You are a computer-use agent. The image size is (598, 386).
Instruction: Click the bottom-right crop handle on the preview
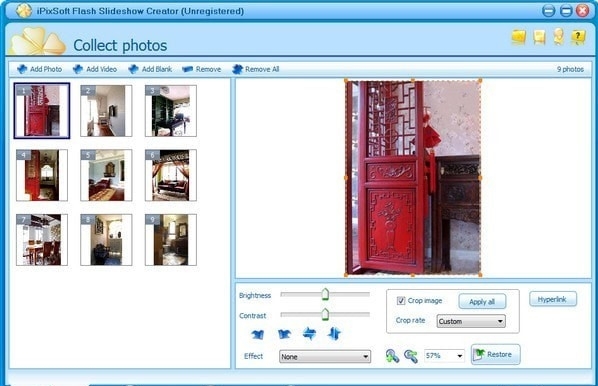(x=480, y=274)
